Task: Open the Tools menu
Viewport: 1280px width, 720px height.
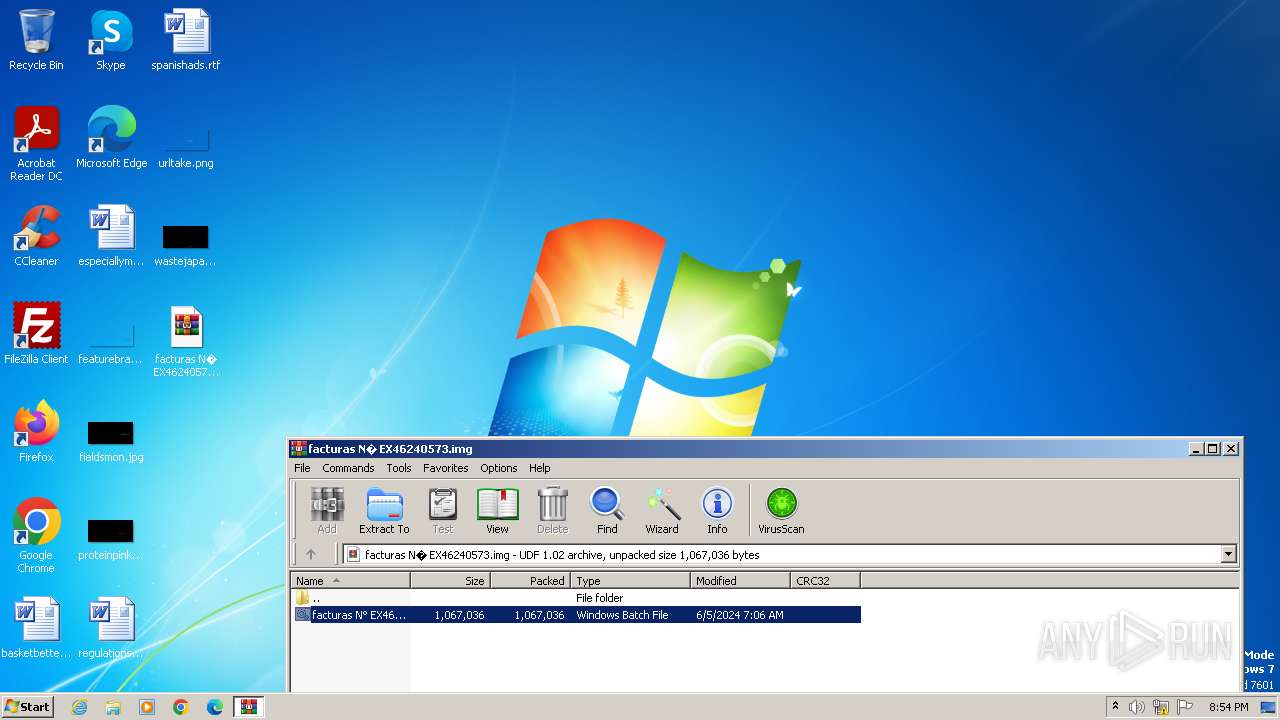Action: tap(399, 468)
